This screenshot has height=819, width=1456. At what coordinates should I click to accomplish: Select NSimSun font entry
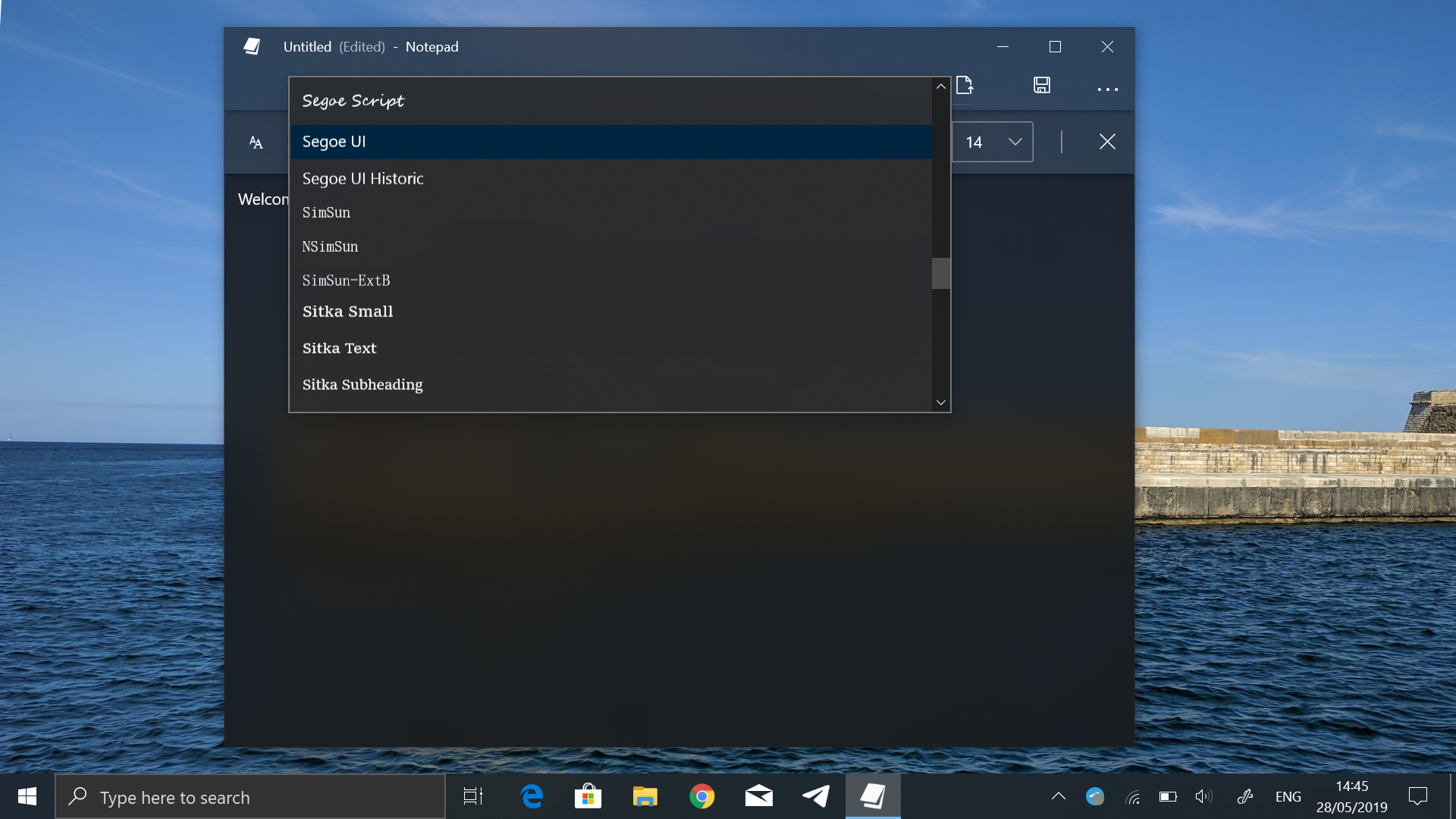tap(331, 247)
